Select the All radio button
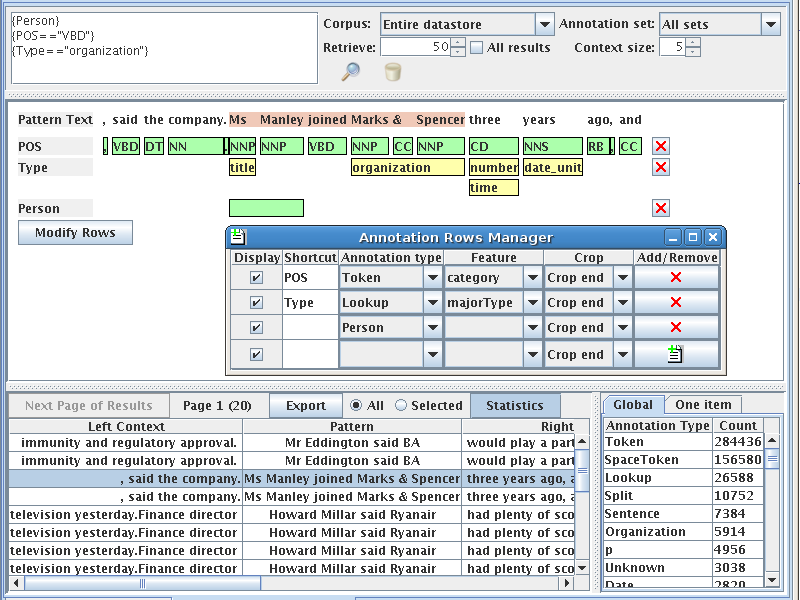This screenshot has width=800, height=600. (x=356, y=406)
